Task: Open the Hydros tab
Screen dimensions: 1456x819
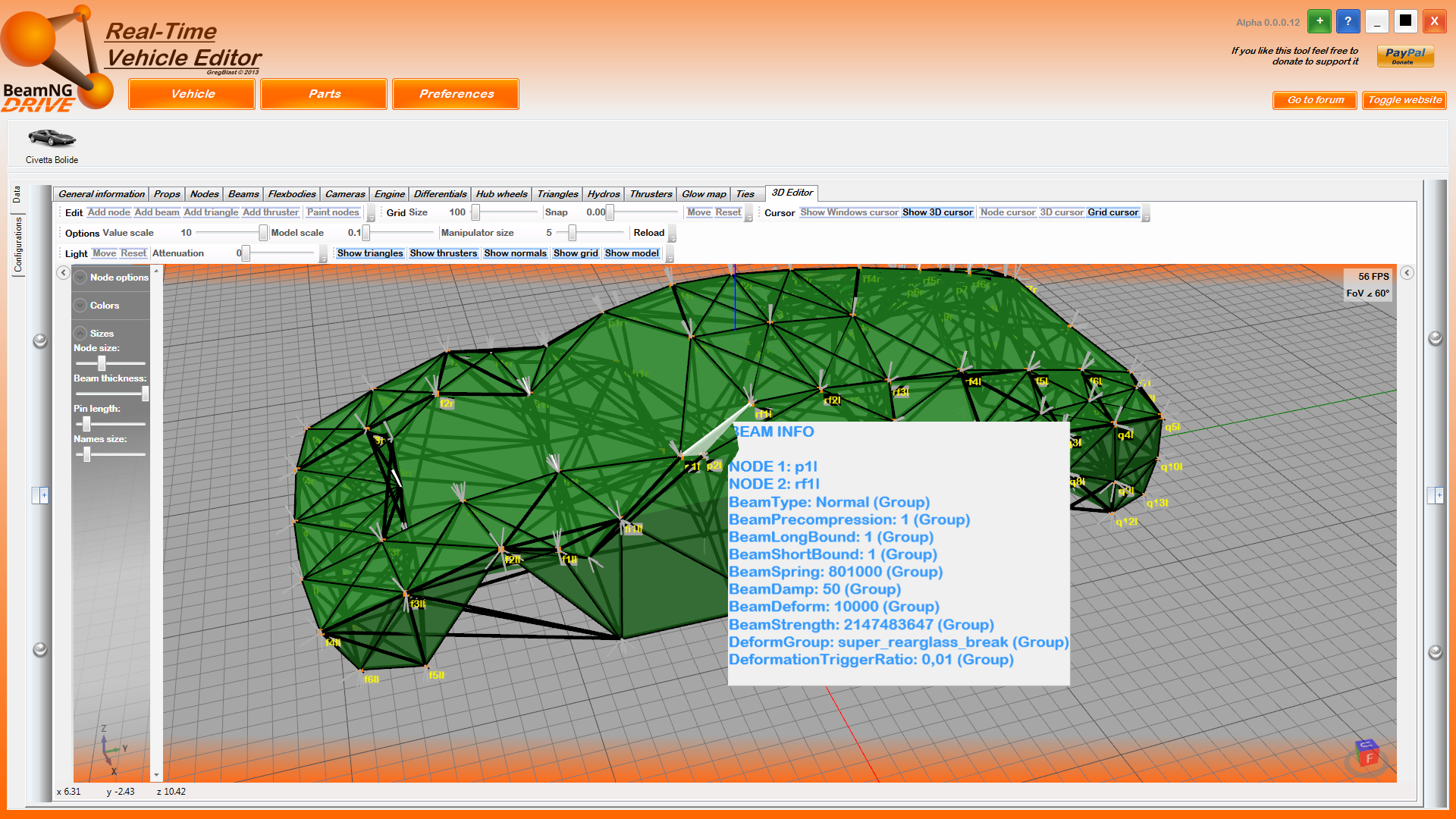Action: tap(604, 194)
